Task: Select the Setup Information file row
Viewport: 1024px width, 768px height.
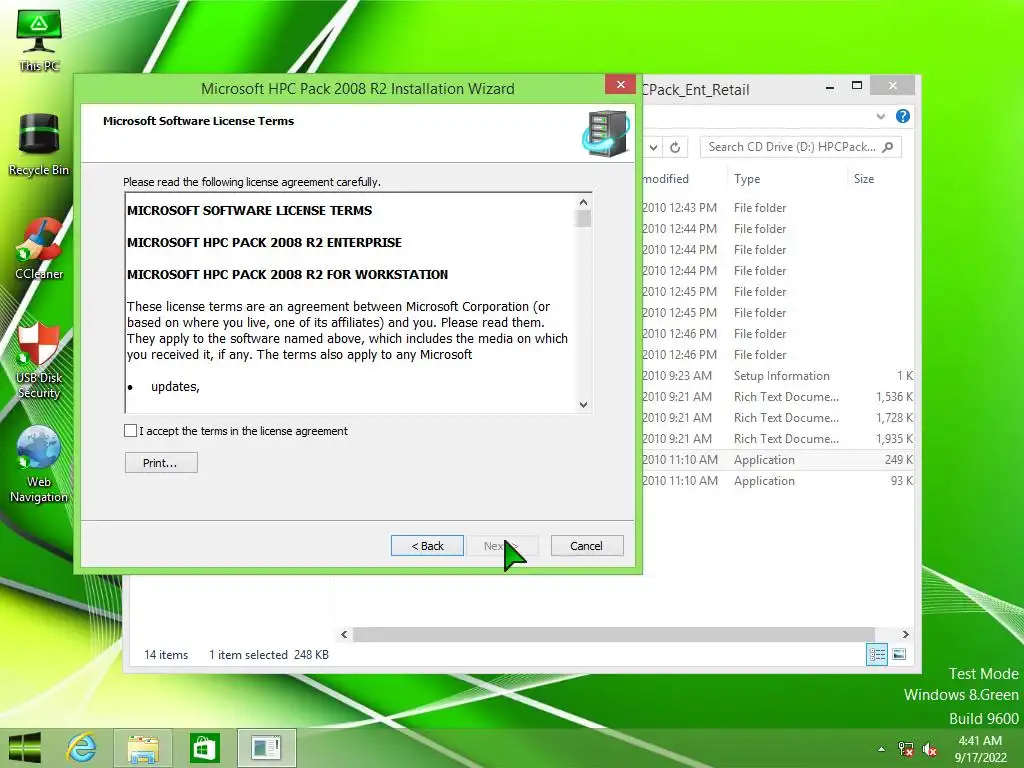Action: coord(778,376)
